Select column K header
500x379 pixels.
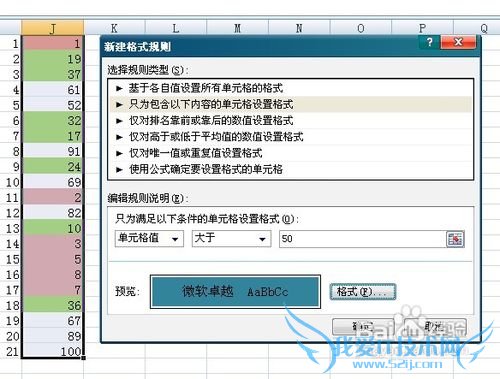[x=114, y=28]
